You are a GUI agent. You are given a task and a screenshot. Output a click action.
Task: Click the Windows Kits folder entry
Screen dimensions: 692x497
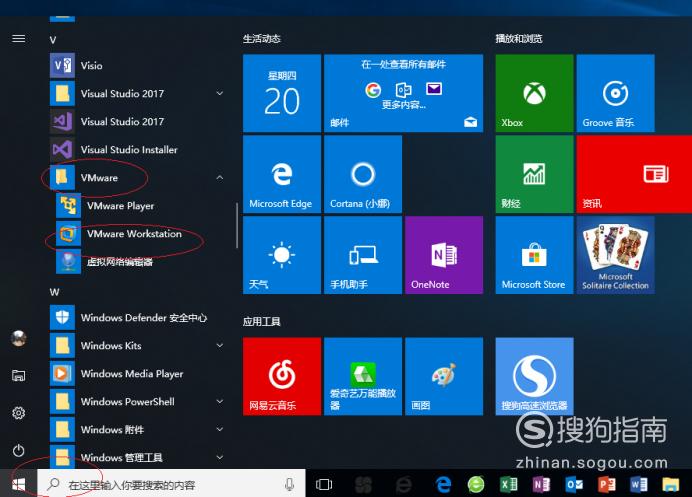(x=137, y=345)
